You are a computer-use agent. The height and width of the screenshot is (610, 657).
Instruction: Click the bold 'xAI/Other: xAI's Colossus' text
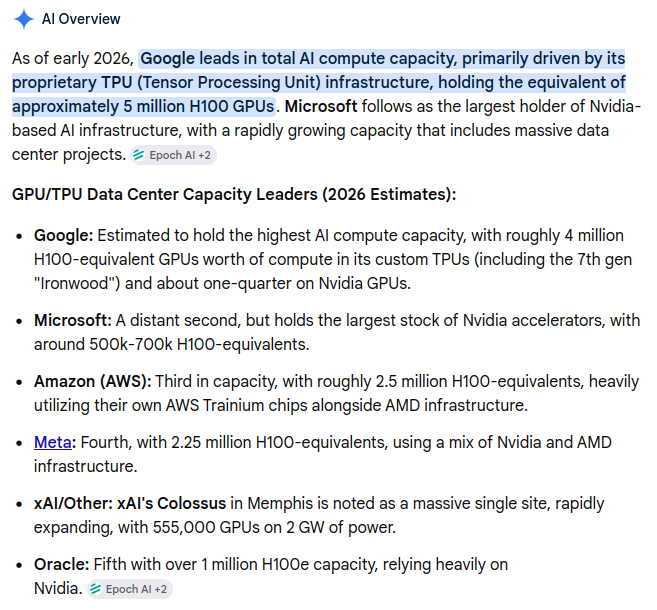130,503
